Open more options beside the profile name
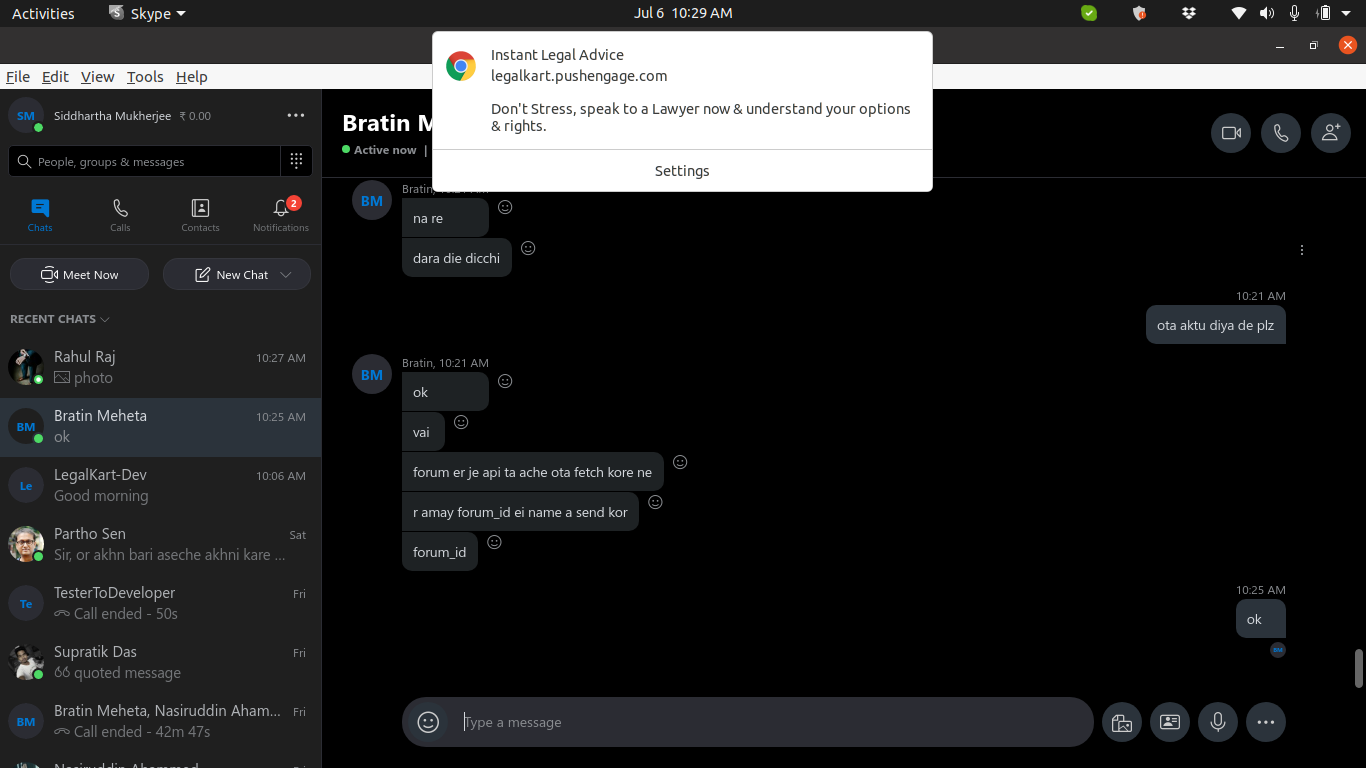The image size is (1366, 768). pyautogui.click(x=296, y=116)
